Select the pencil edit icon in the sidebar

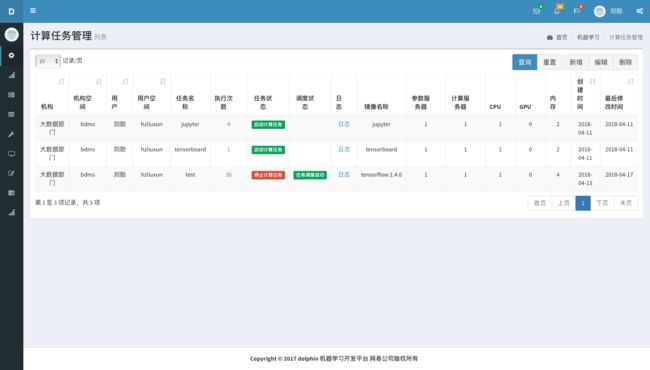click(x=12, y=173)
